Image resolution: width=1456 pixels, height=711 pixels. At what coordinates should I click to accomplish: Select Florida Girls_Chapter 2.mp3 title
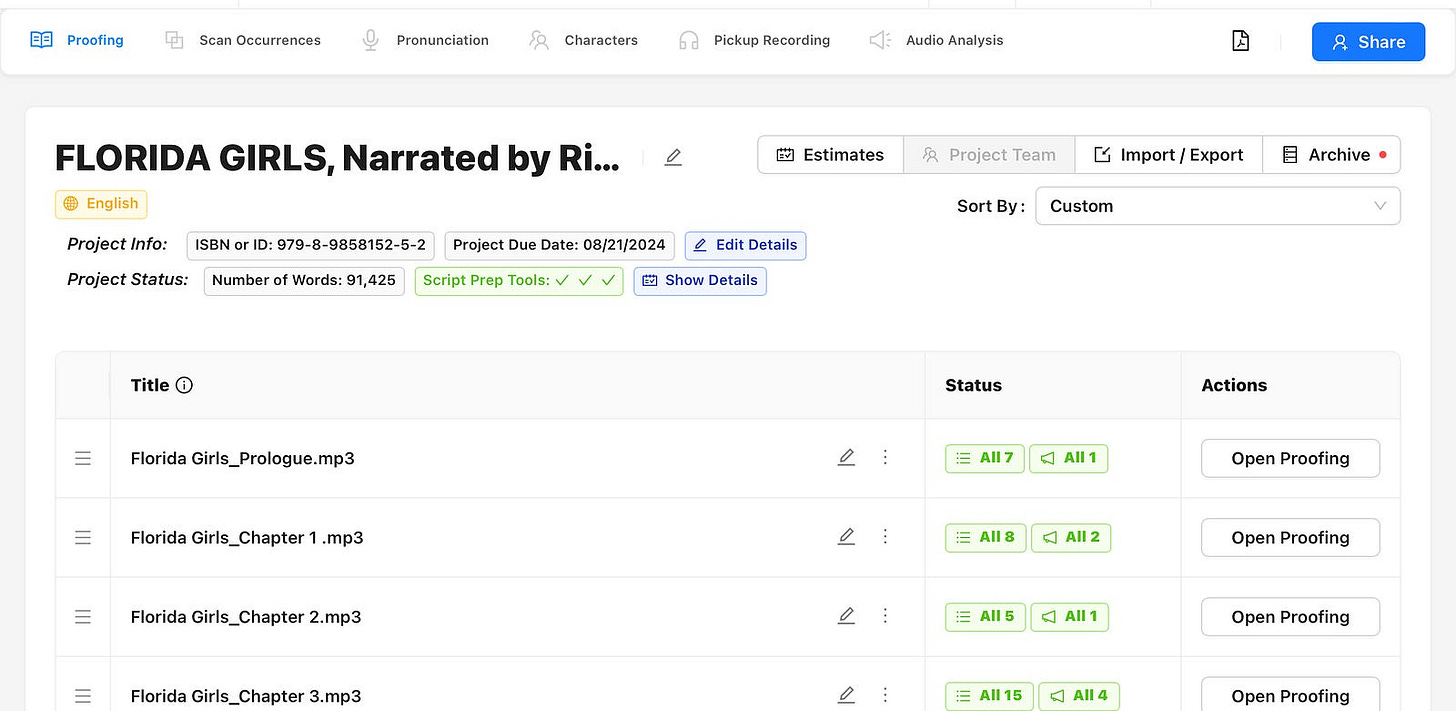tap(246, 617)
